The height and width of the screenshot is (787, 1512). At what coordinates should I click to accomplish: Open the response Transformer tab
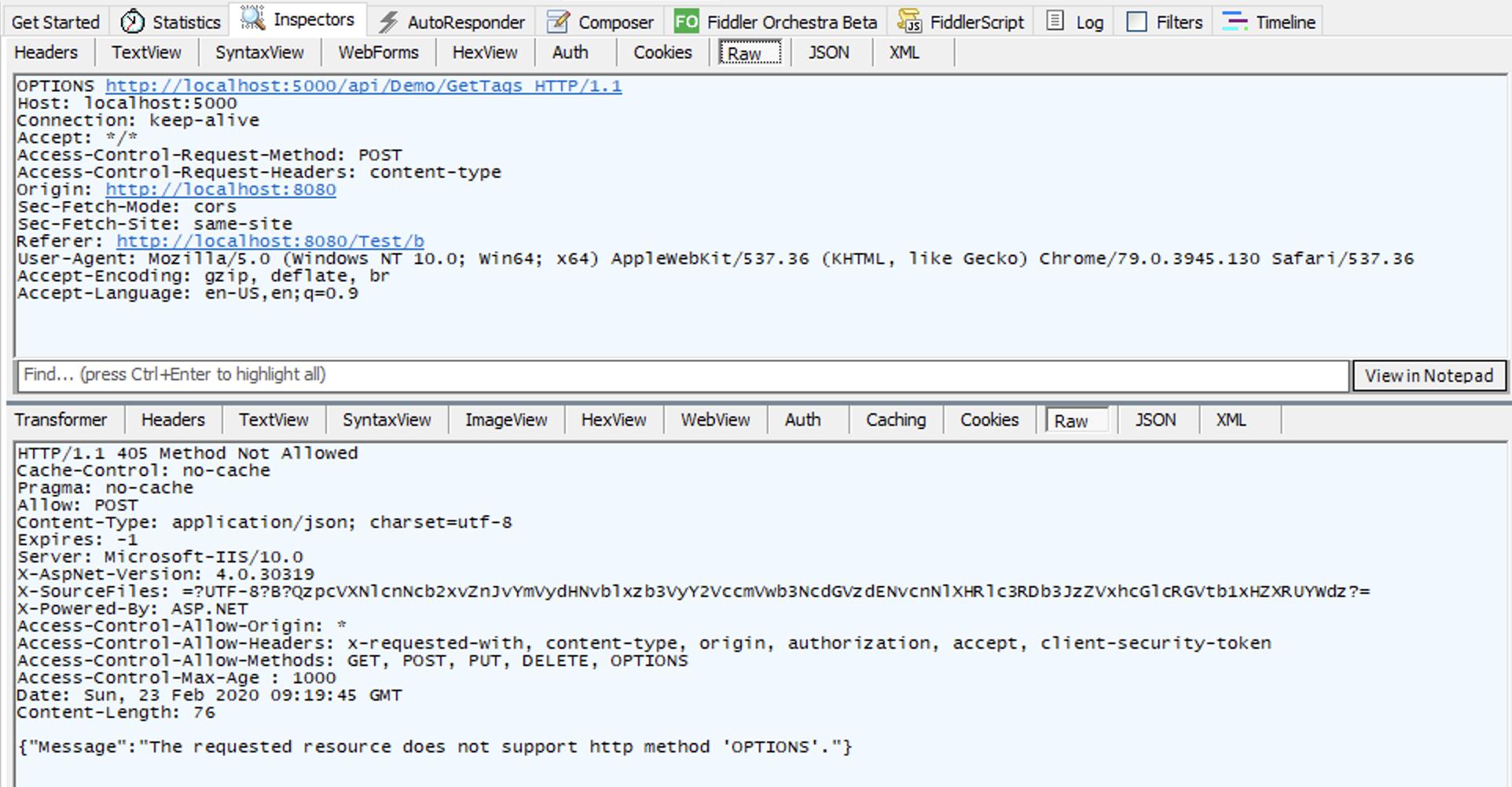pos(61,420)
